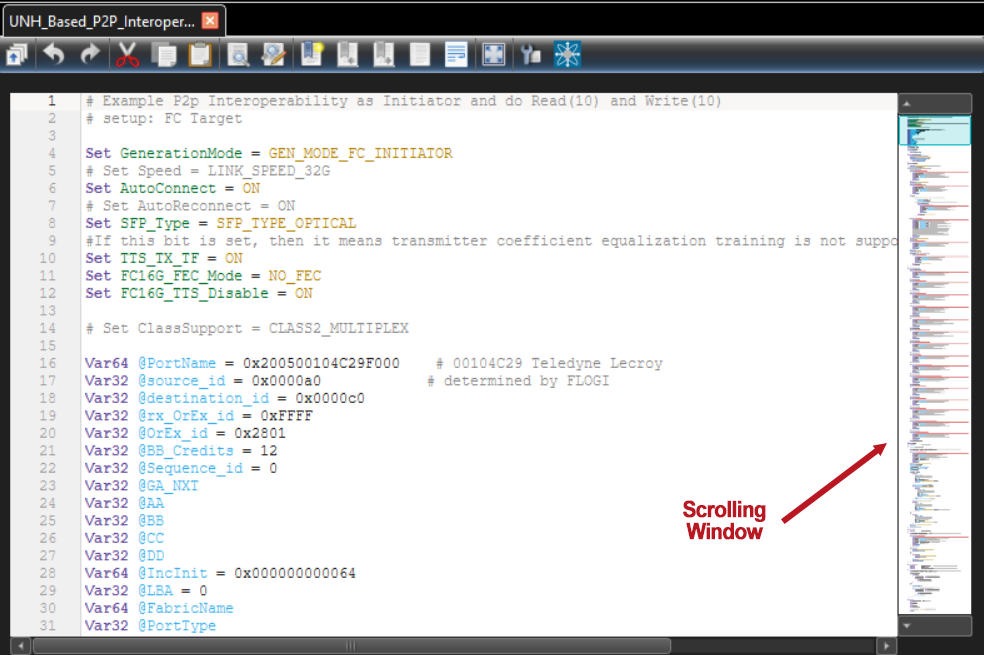Click the minimap scroll up arrow
This screenshot has width=984, height=655.
point(907,104)
